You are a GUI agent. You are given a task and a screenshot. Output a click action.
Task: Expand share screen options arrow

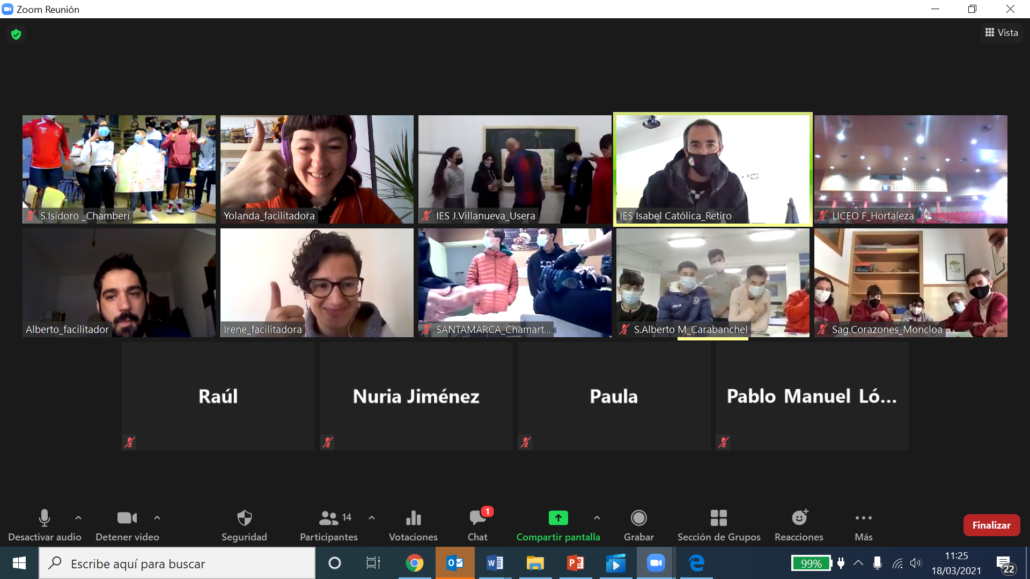click(x=597, y=518)
